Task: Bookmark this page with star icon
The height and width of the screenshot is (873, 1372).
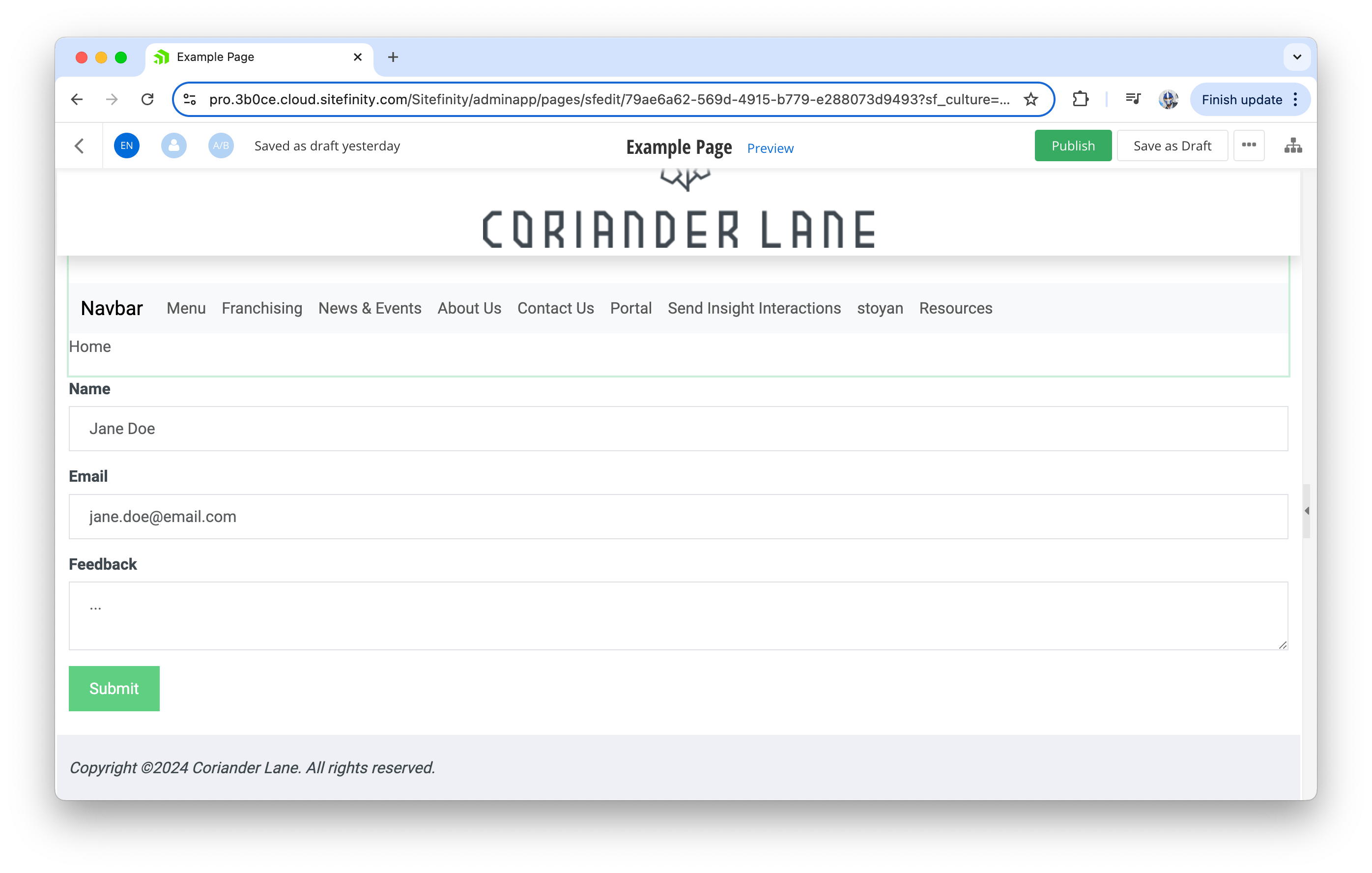Action: (x=1030, y=100)
